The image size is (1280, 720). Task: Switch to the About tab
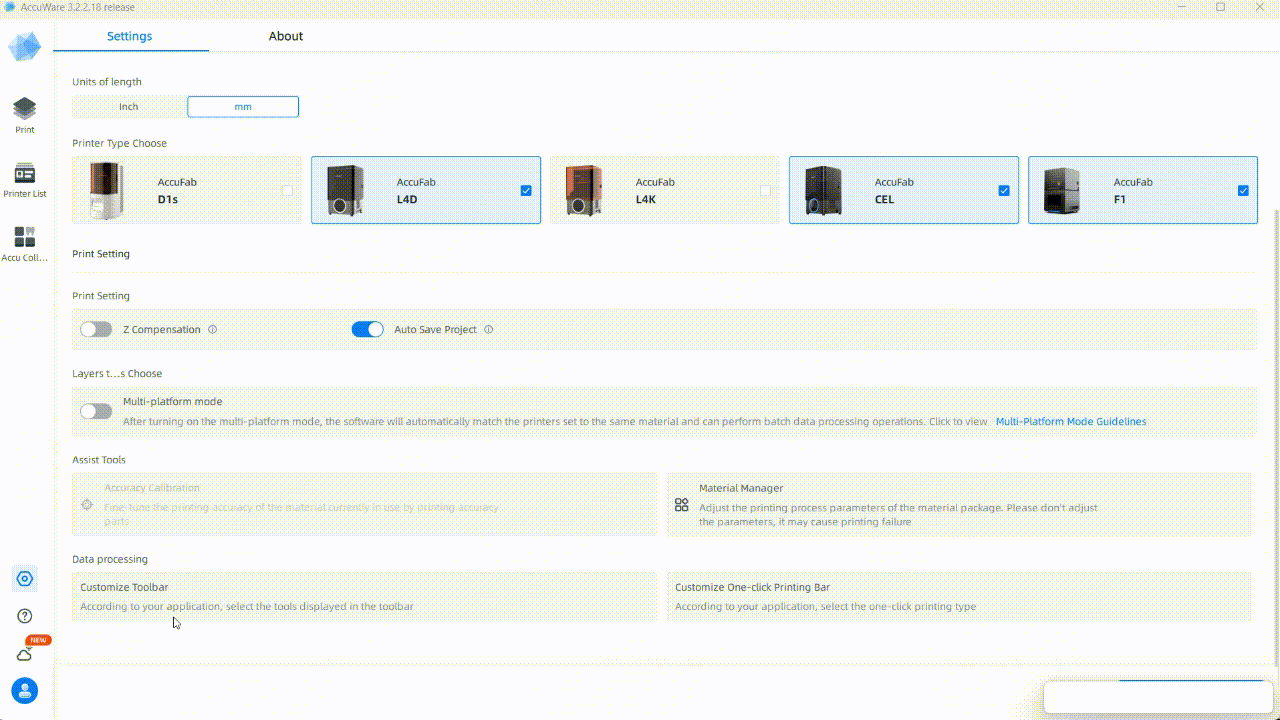(x=286, y=36)
